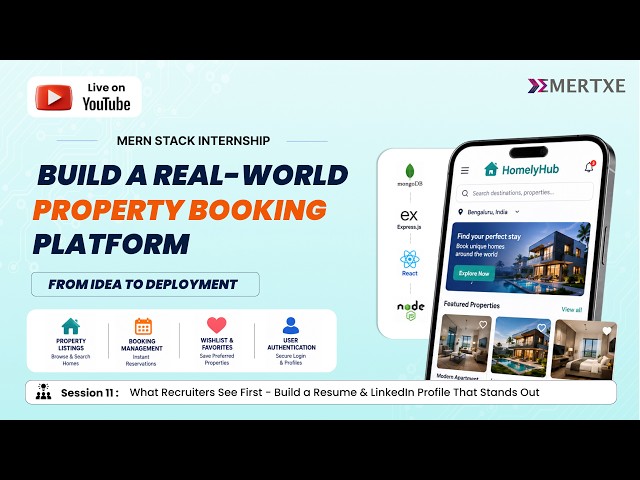Favorite the bedroom property card
The image size is (640, 480).
(x=607, y=331)
